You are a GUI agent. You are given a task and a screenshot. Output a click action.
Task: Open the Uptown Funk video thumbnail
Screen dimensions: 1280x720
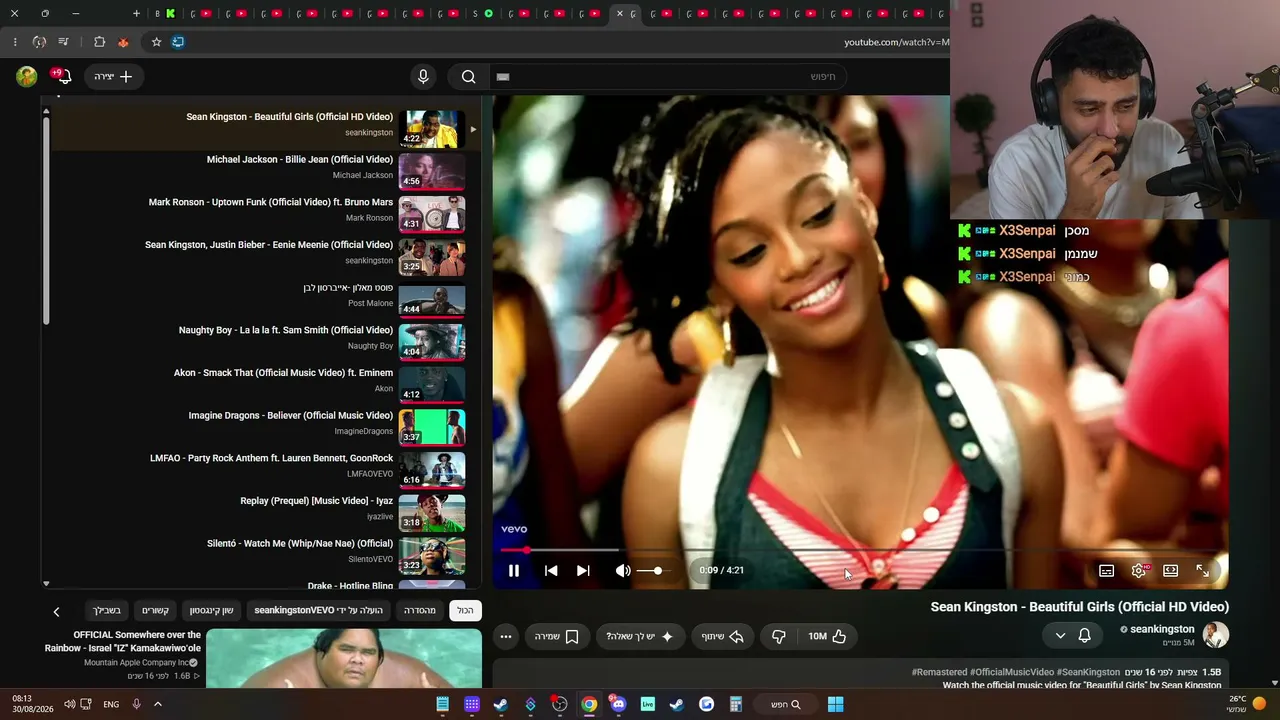[432, 214]
